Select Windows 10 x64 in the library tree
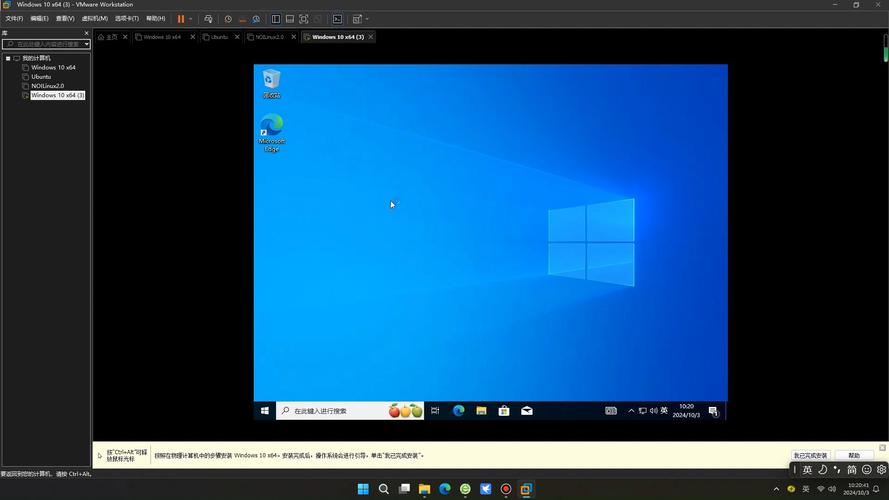This screenshot has width=889, height=500. pyautogui.click(x=53, y=67)
